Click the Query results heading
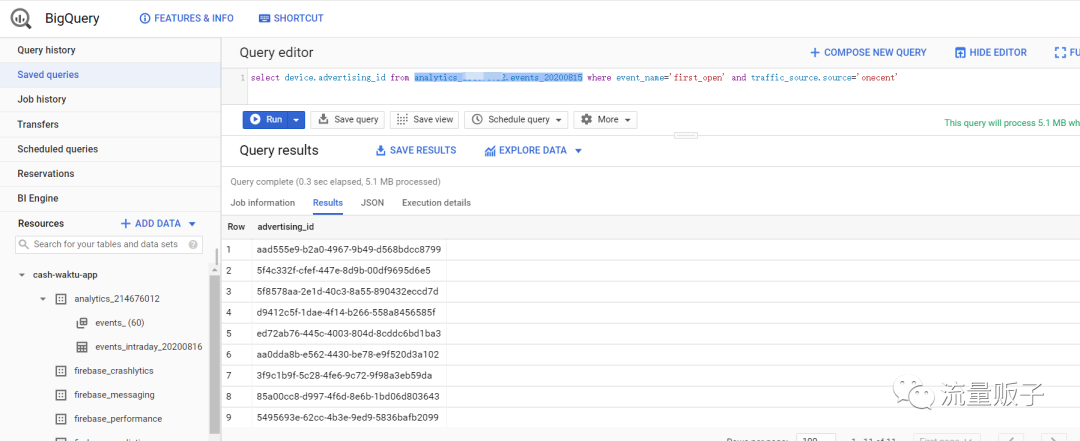This screenshot has width=1080, height=441. [x=279, y=150]
